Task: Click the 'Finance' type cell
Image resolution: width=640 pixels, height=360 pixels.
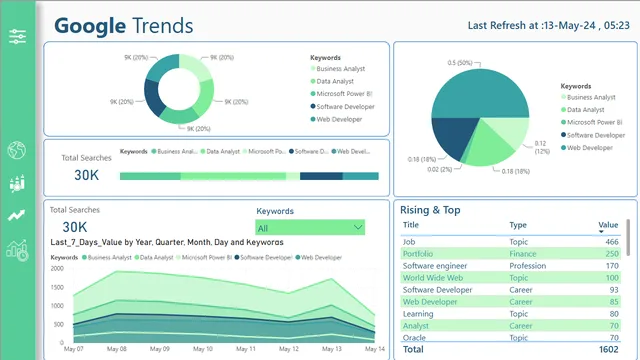Action: (522, 254)
